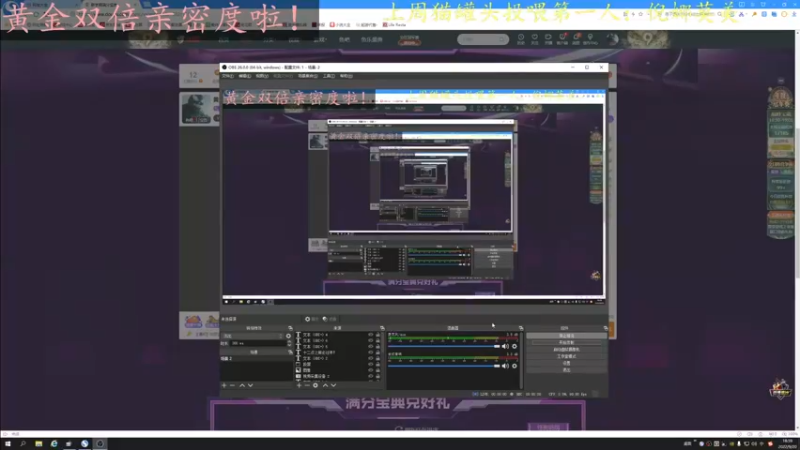800x450 pixels.
Task: Open transition properties gear next to transition dropdown
Action: (x=288, y=336)
